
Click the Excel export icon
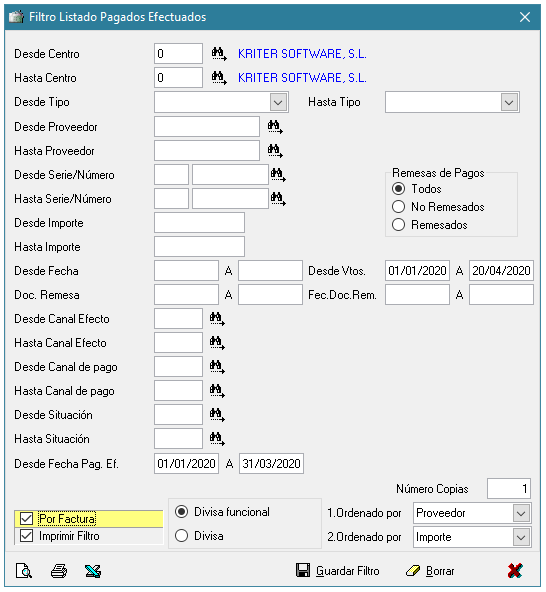93,571
